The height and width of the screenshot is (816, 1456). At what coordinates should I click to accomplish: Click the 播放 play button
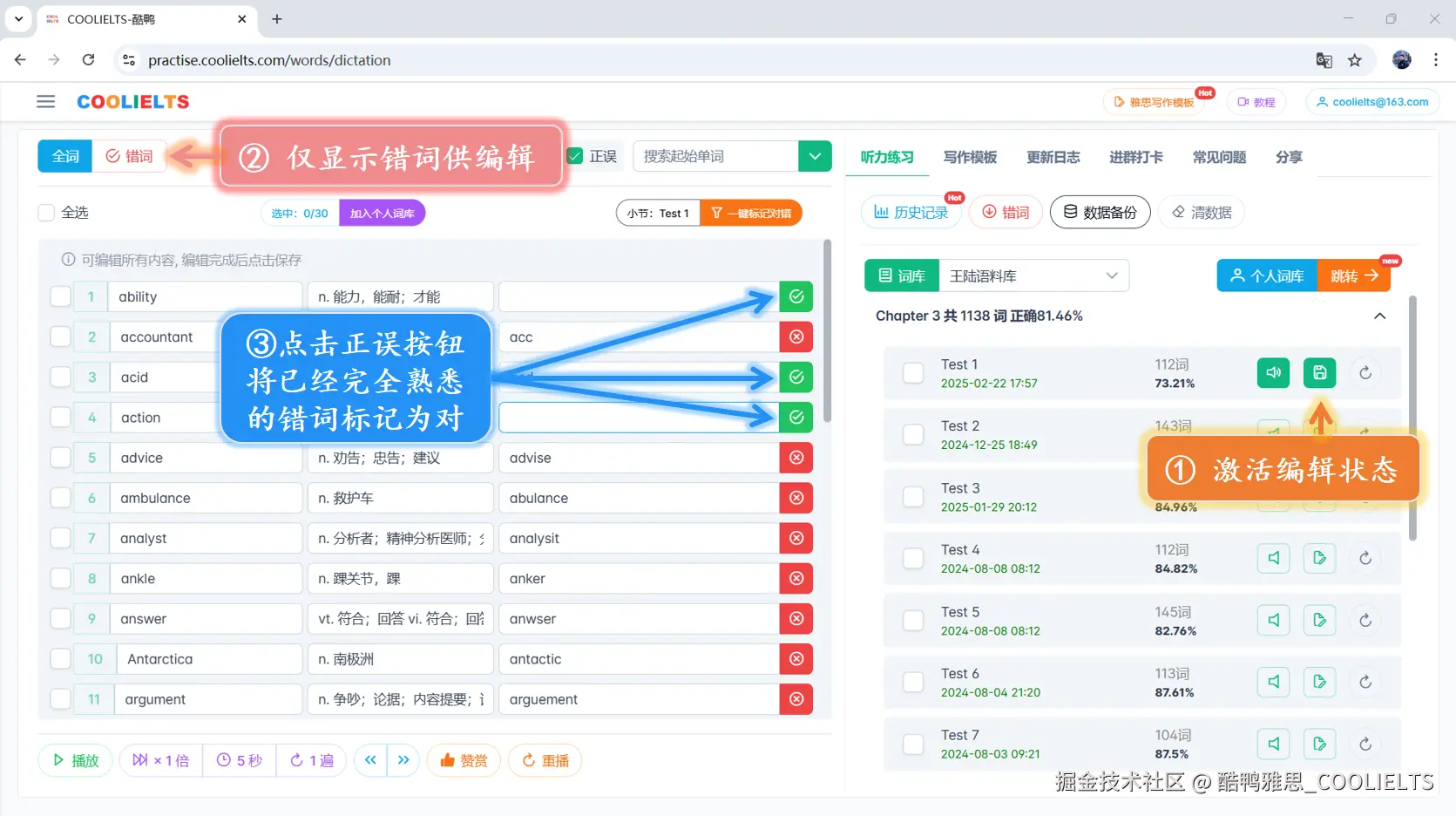75,760
